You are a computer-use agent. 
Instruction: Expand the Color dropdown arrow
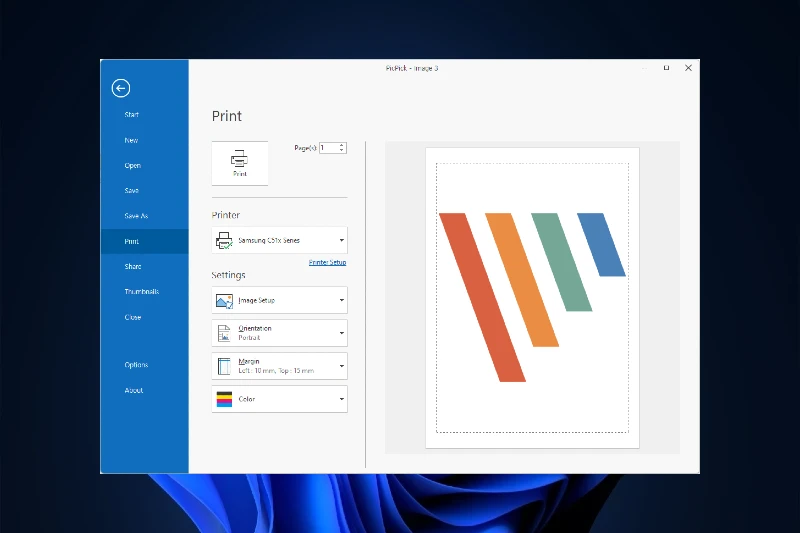pos(341,399)
